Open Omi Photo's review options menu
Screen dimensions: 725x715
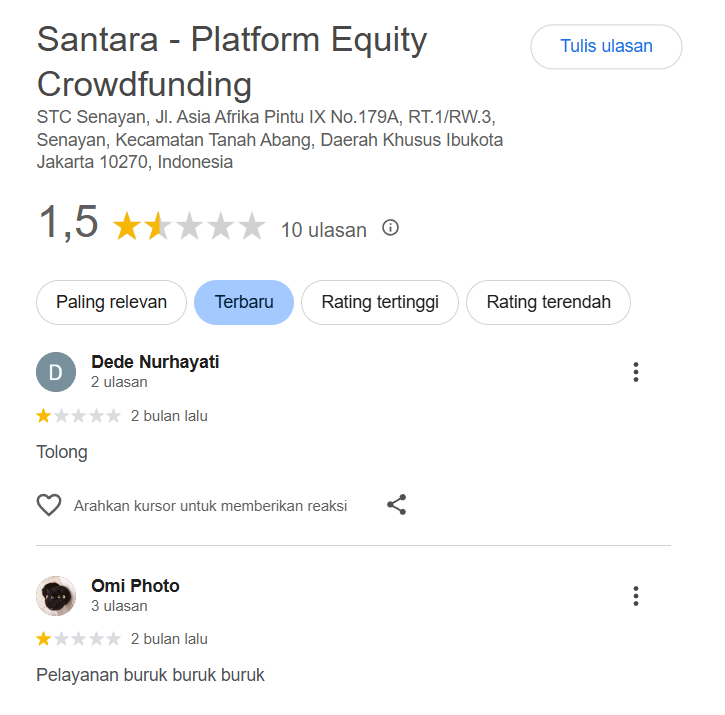pyautogui.click(x=635, y=597)
